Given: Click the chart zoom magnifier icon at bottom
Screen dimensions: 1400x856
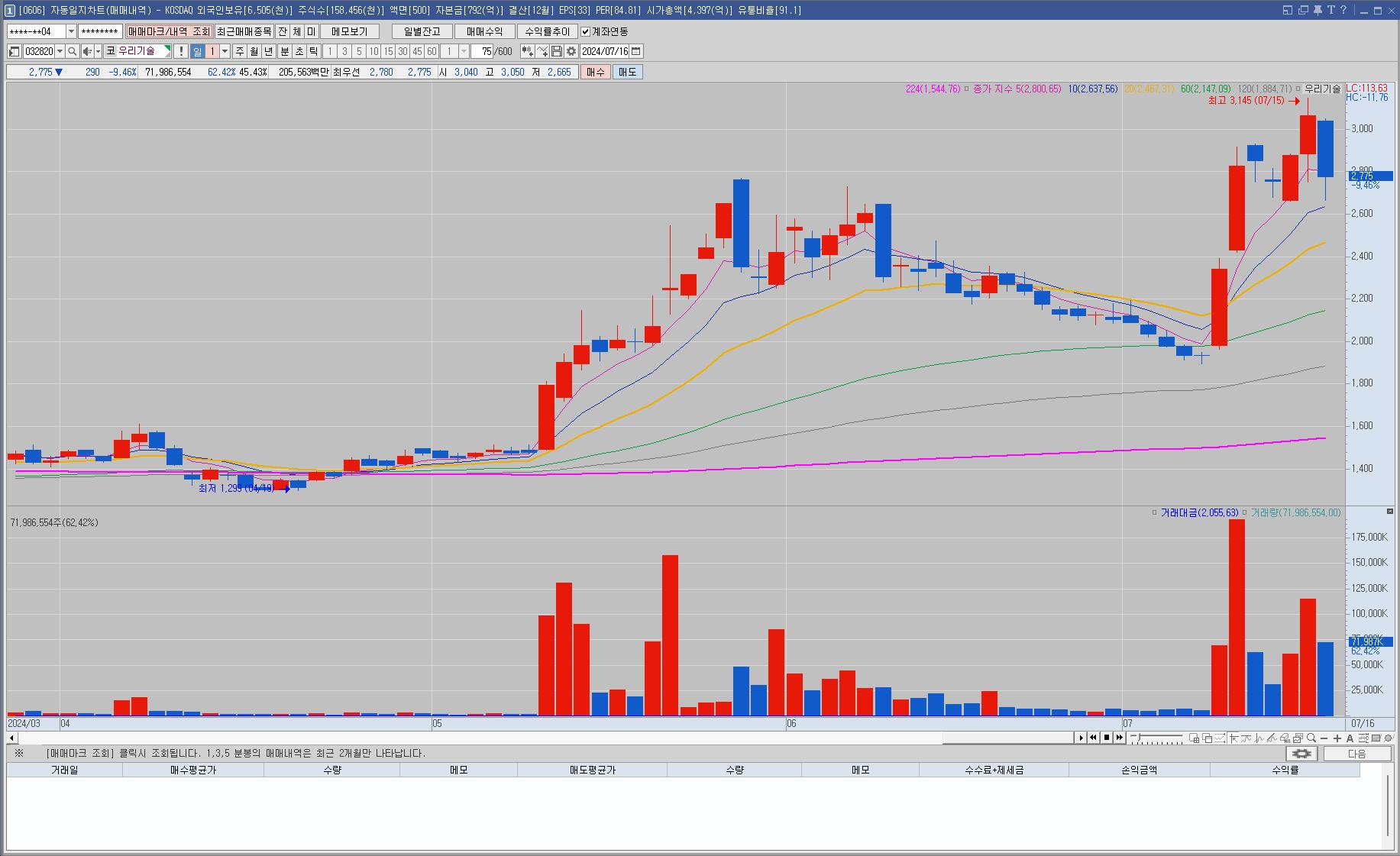Looking at the screenshot, I should click(1311, 738).
